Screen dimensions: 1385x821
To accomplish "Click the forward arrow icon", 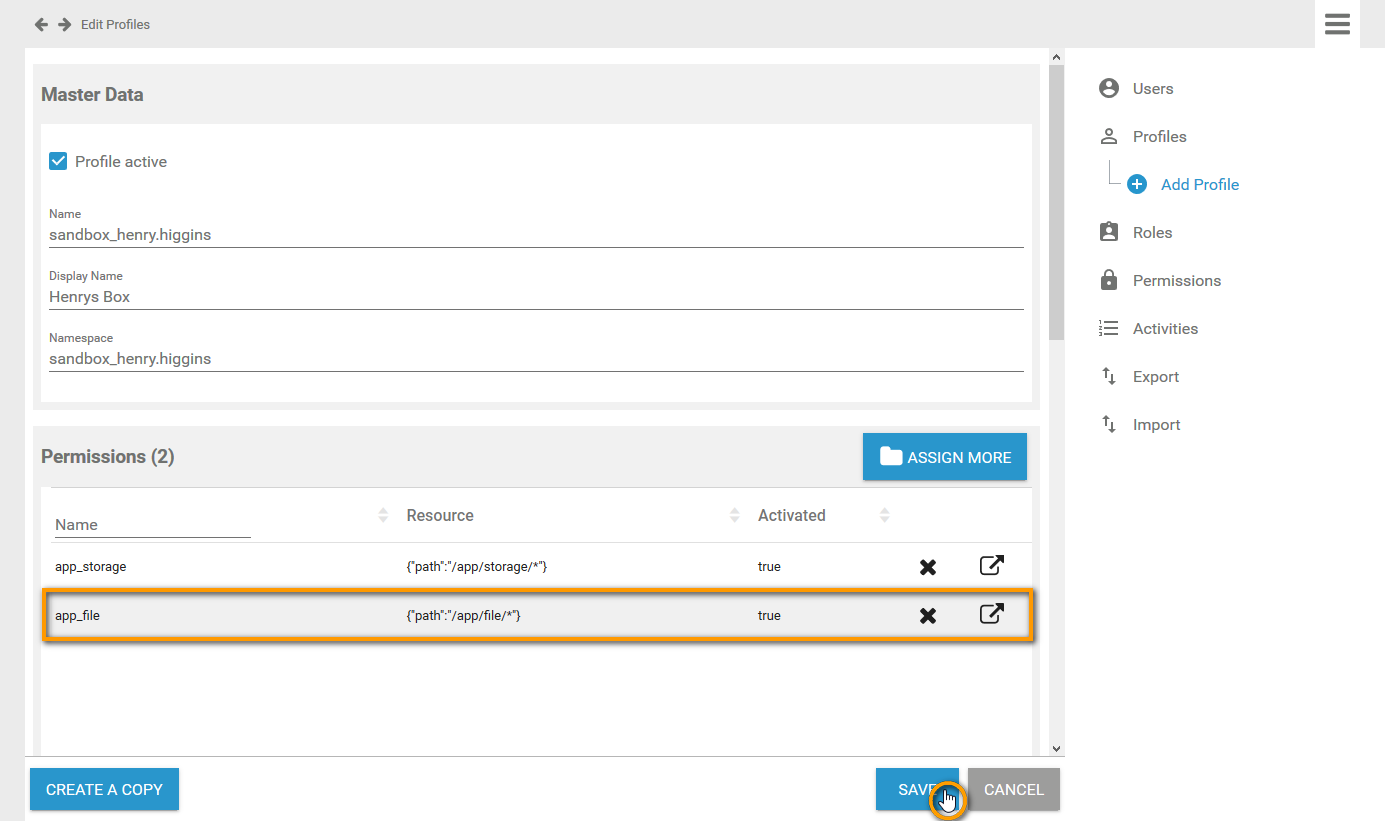I will pos(64,24).
